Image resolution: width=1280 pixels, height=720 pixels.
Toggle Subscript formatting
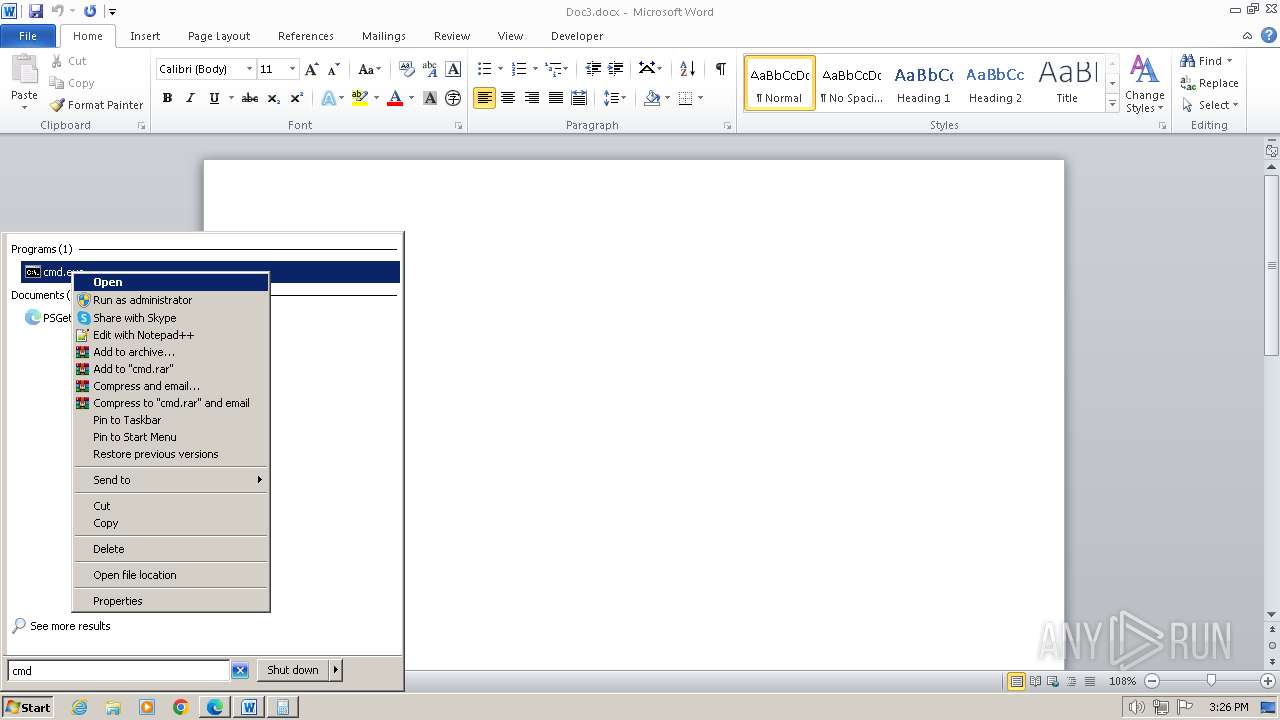[274, 98]
